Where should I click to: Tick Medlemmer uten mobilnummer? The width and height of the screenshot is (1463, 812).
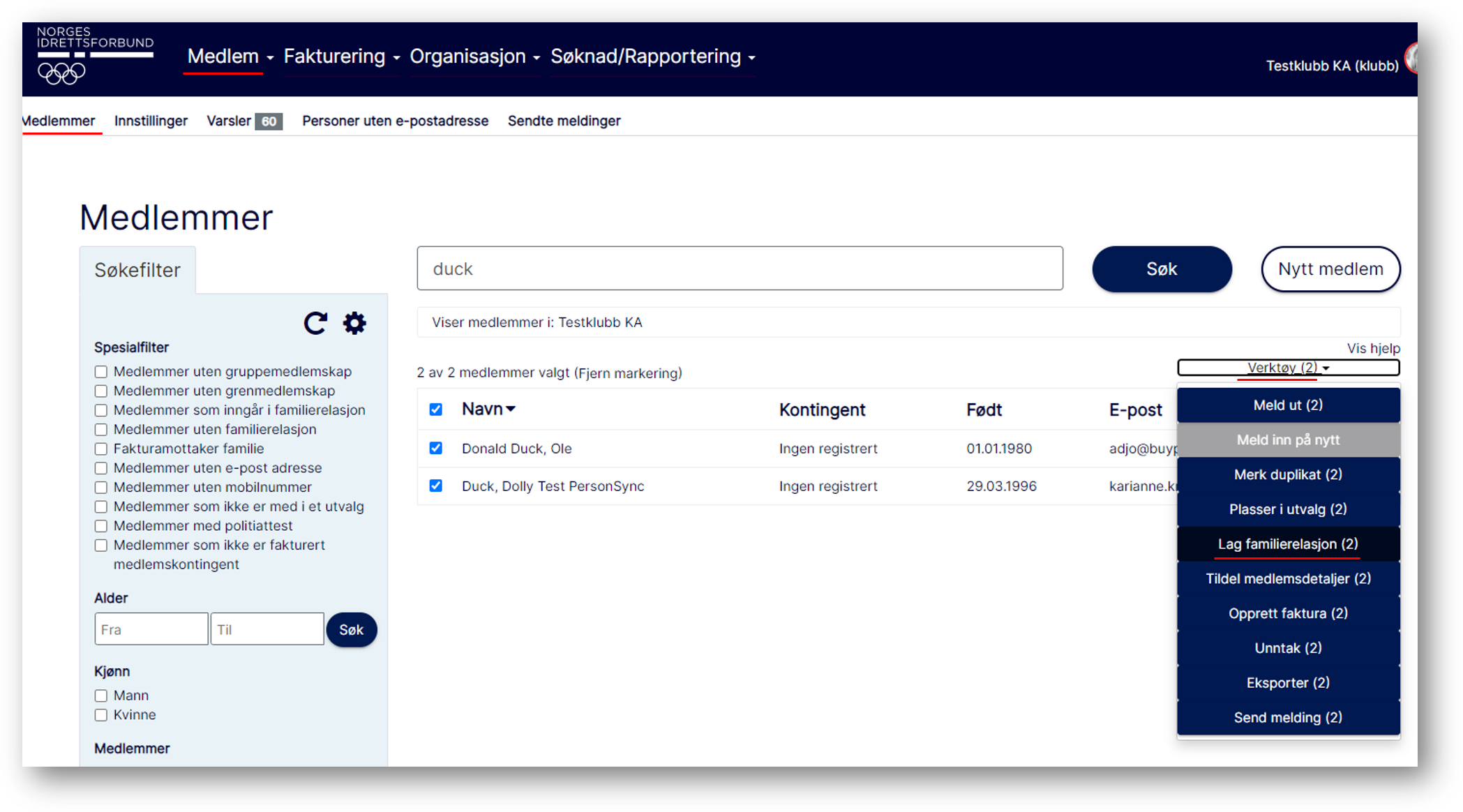pos(101,488)
